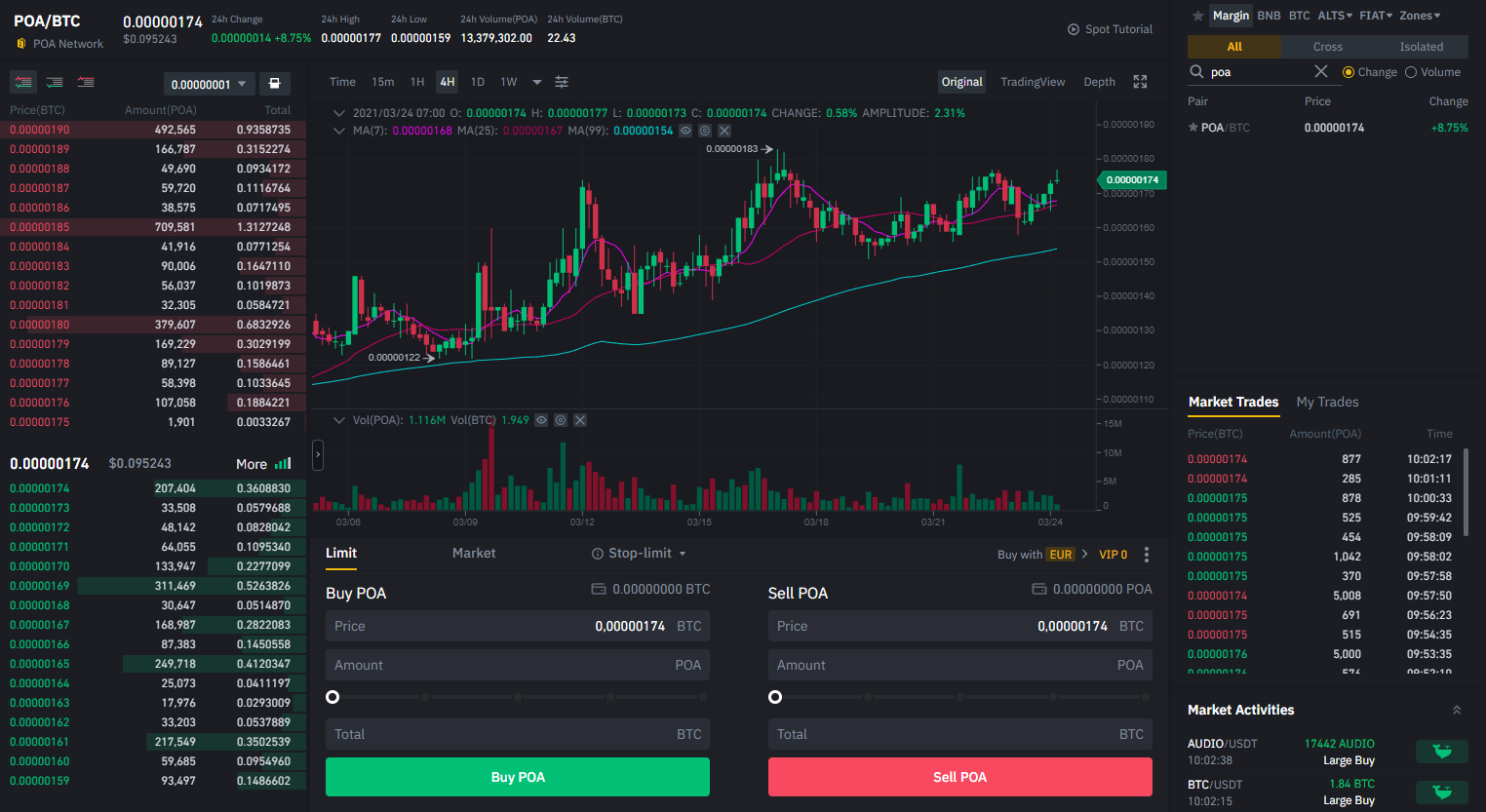Remove the volume indicator

pos(580,420)
